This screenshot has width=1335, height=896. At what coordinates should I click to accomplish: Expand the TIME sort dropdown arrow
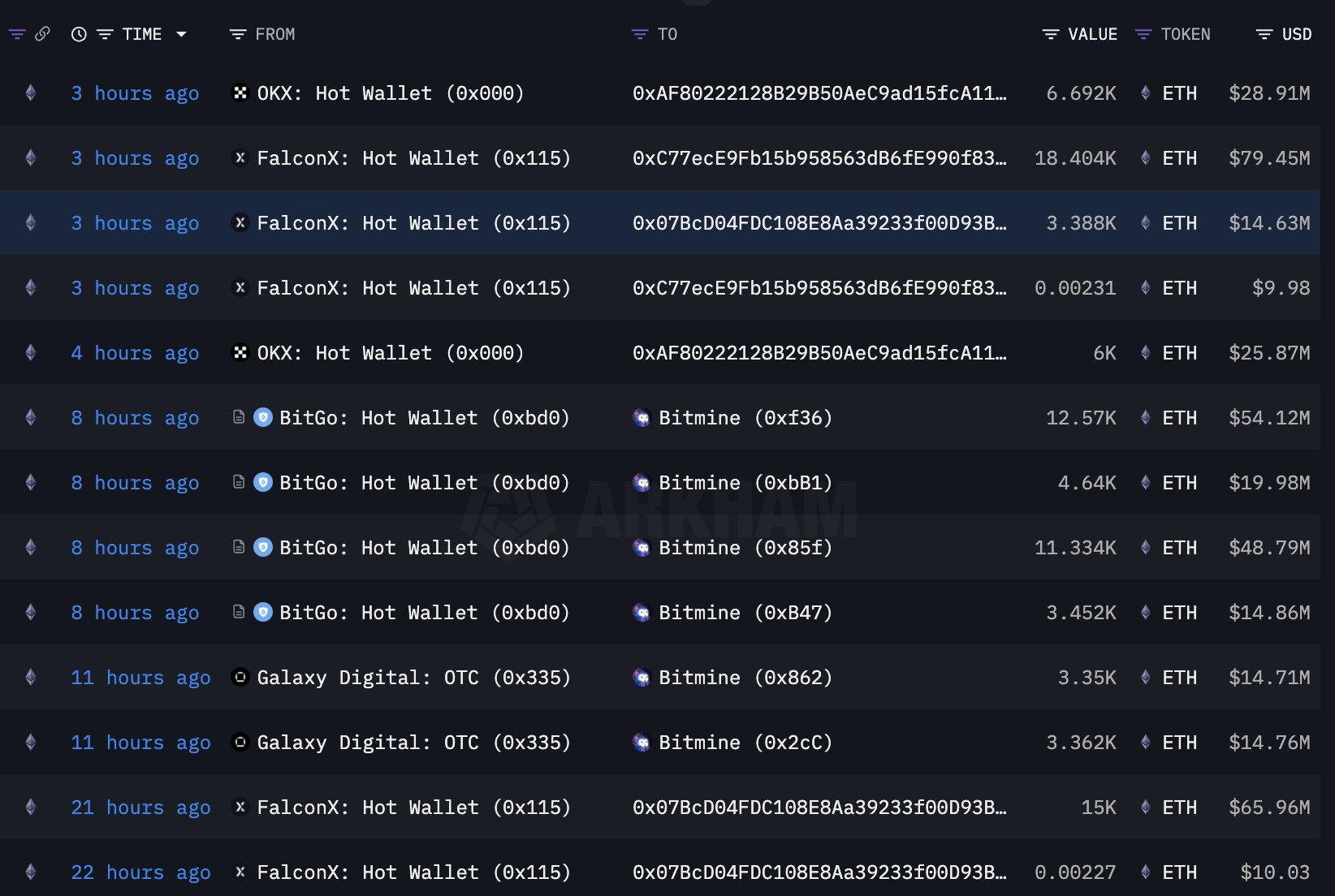(181, 34)
